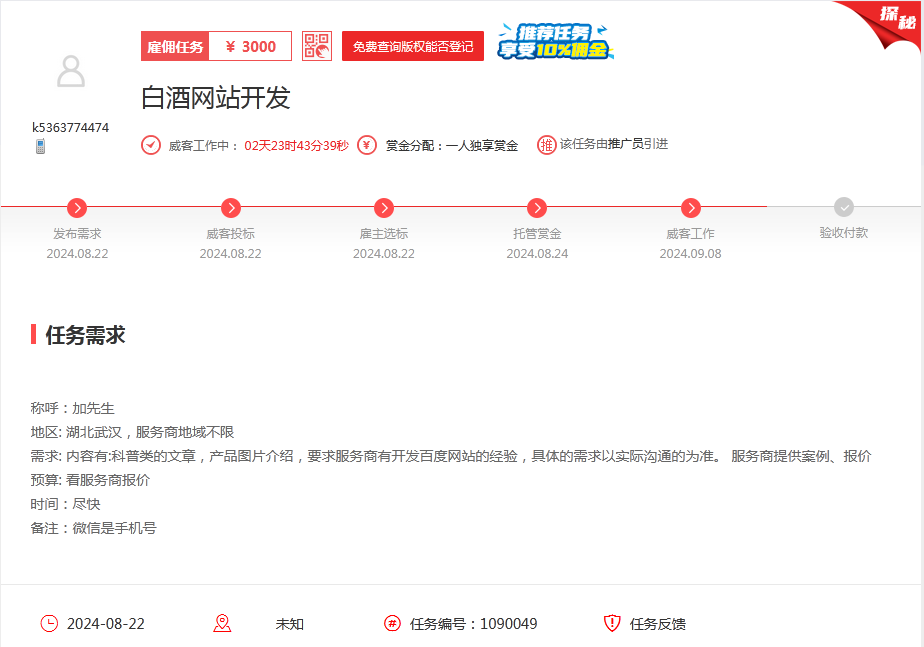The image size is (924, 647).
Task: Click the 推荐任务 享受10%佣金 banner
Action: coord(556,42)
